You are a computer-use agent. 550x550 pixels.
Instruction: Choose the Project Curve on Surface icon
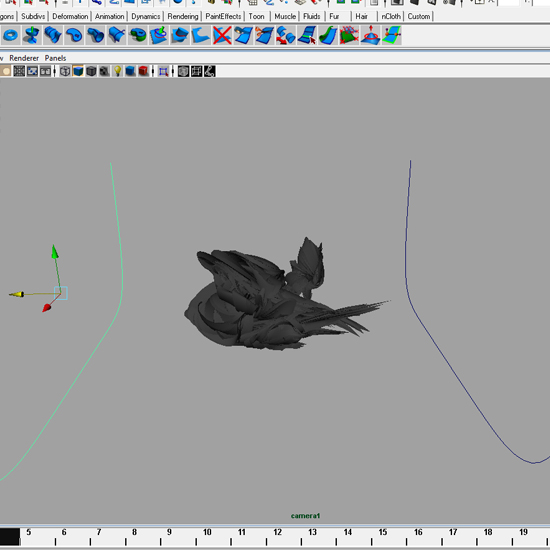159,35
